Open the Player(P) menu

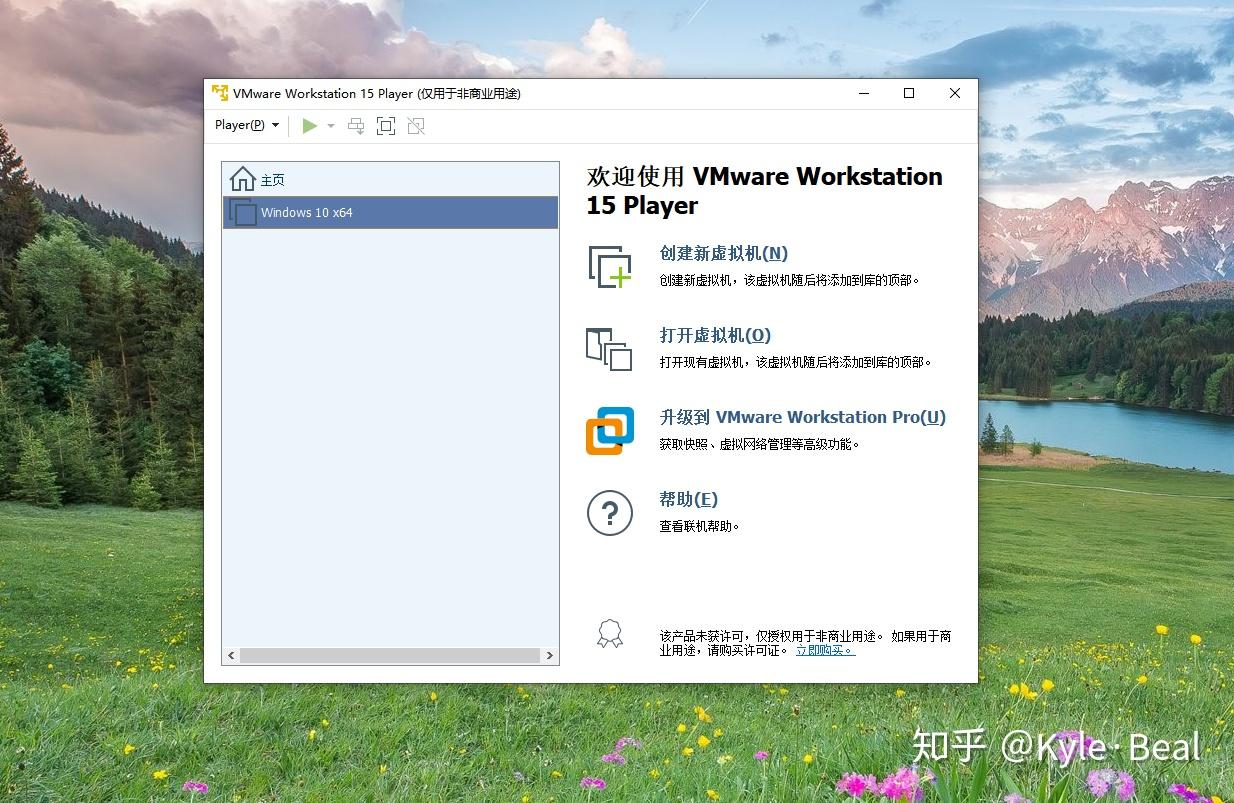coord(247,125)
